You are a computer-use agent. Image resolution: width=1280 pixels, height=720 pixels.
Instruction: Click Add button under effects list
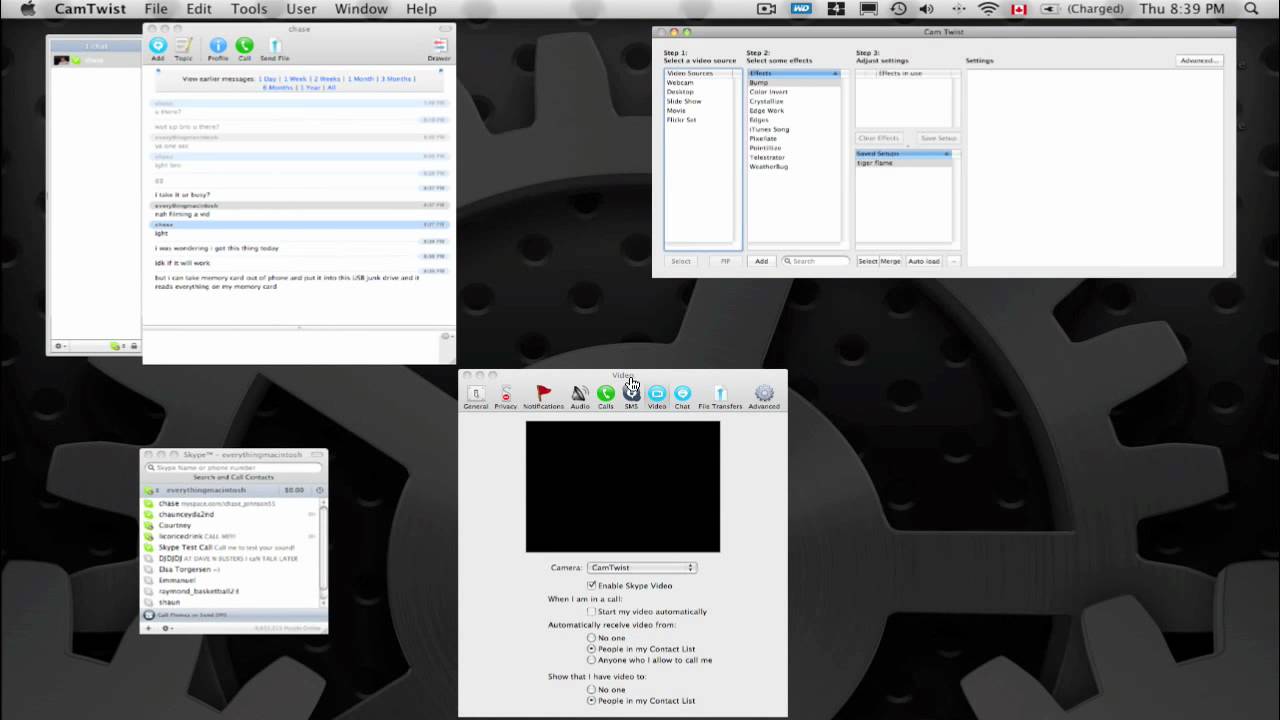coord(761,261)
